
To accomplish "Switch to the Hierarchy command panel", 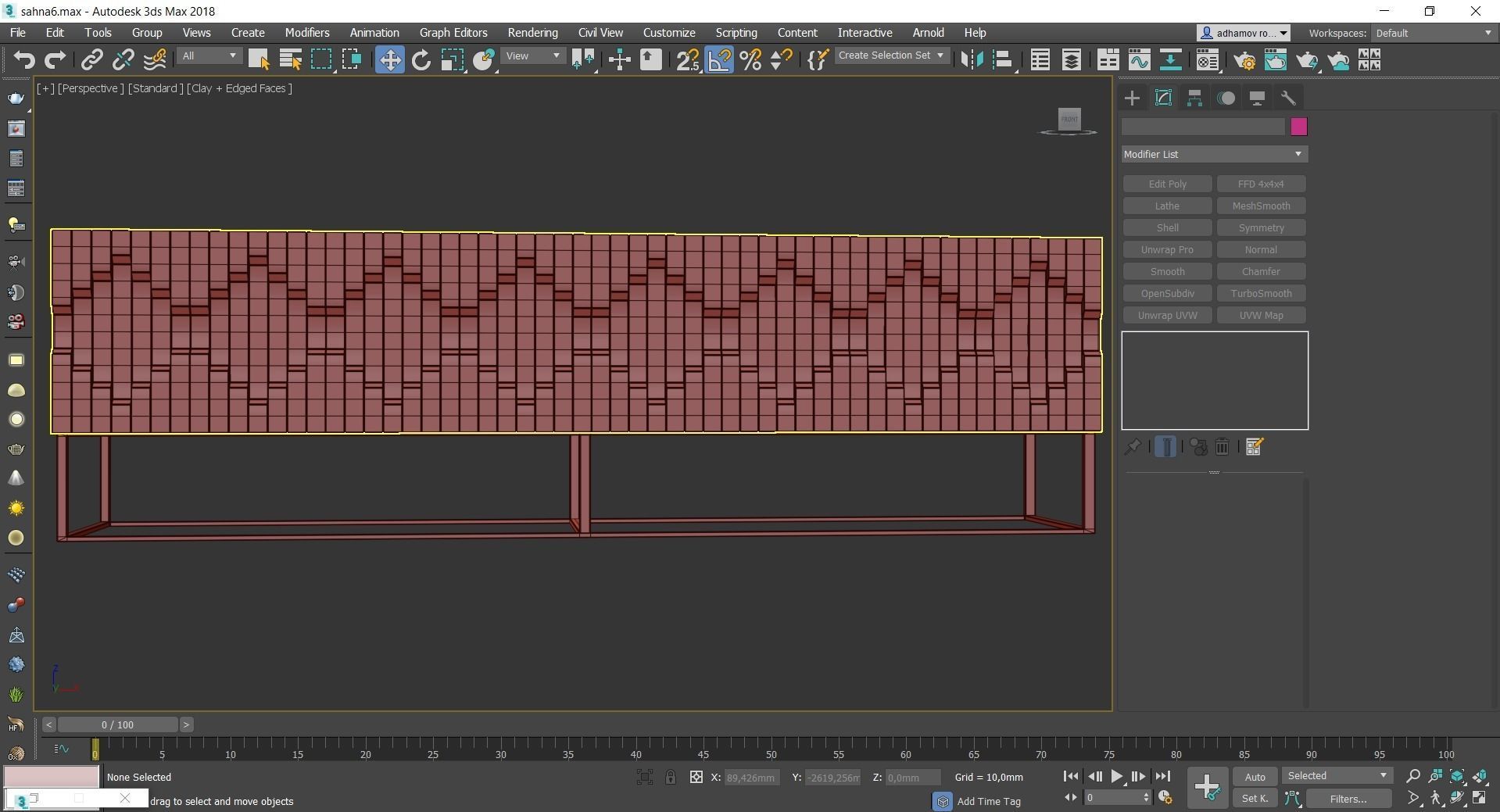I will [x=1194, y=98].
